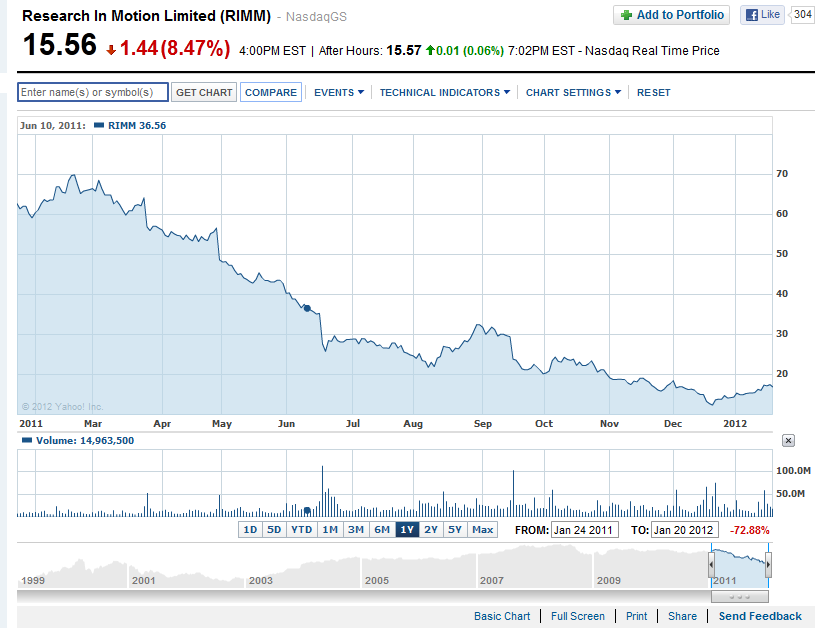Click the Research In Motion Limited title
Image resolution: width=815 pixels, height=628 pixels.
pos(147,16)
